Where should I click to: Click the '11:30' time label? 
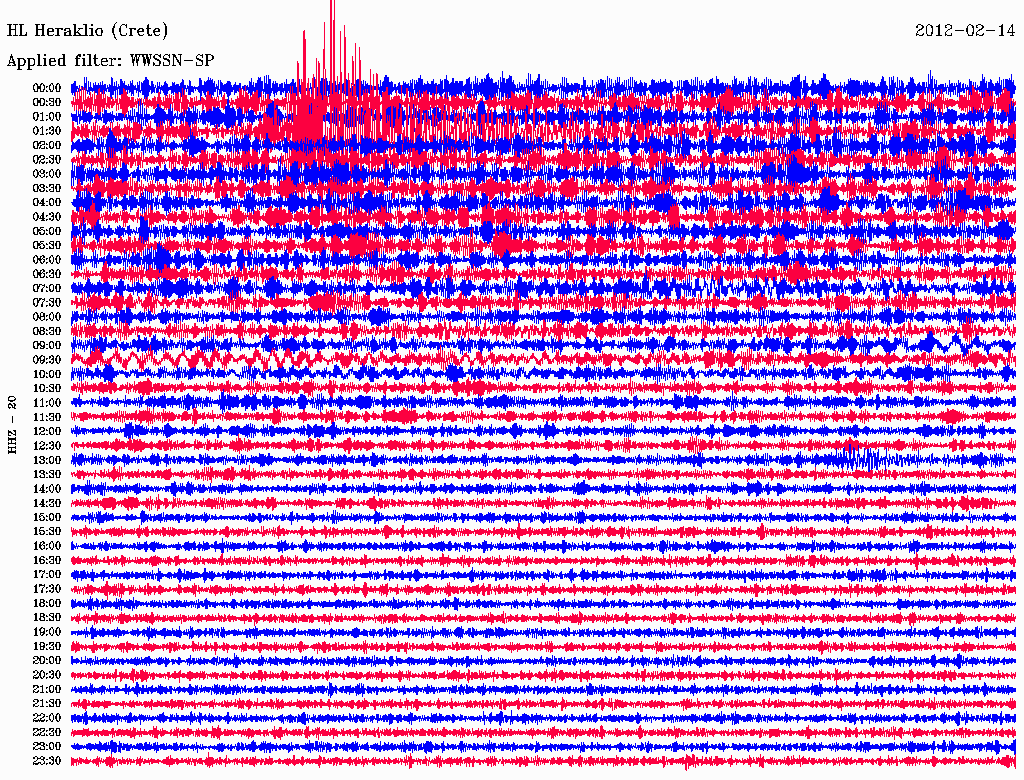click(x=47, y=418)
